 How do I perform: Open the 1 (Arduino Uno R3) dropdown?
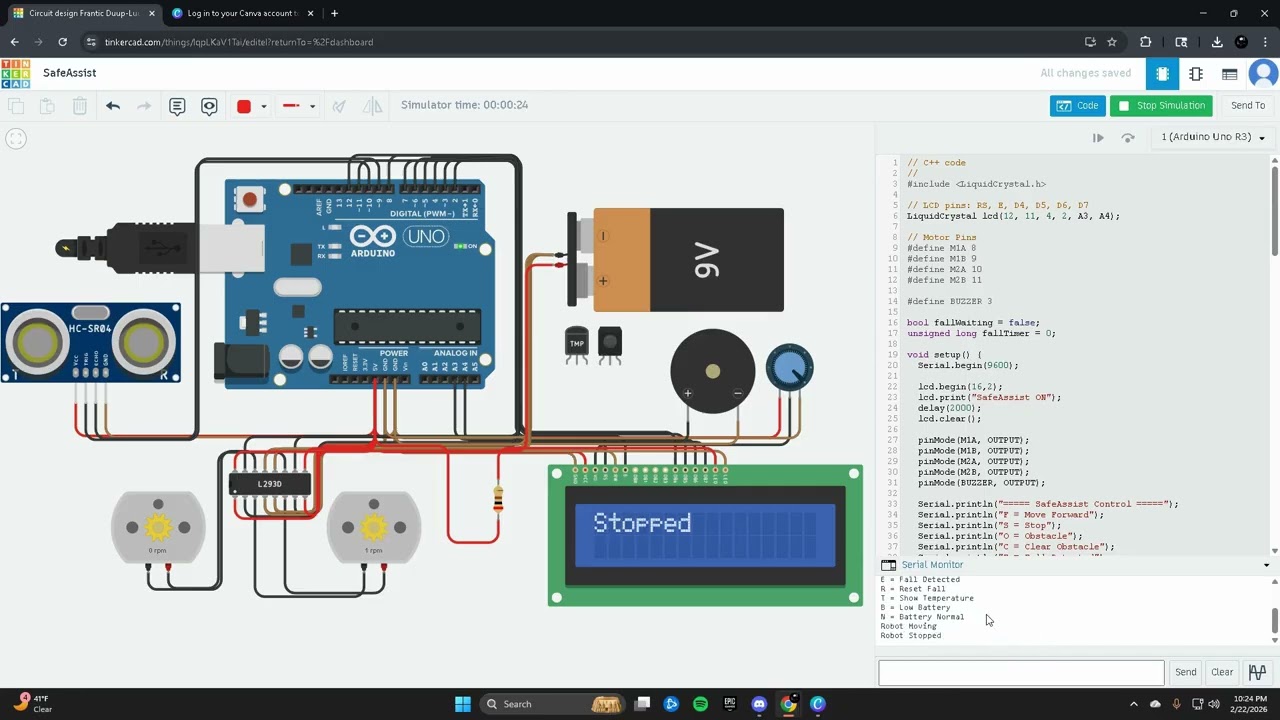point(1213,137)
